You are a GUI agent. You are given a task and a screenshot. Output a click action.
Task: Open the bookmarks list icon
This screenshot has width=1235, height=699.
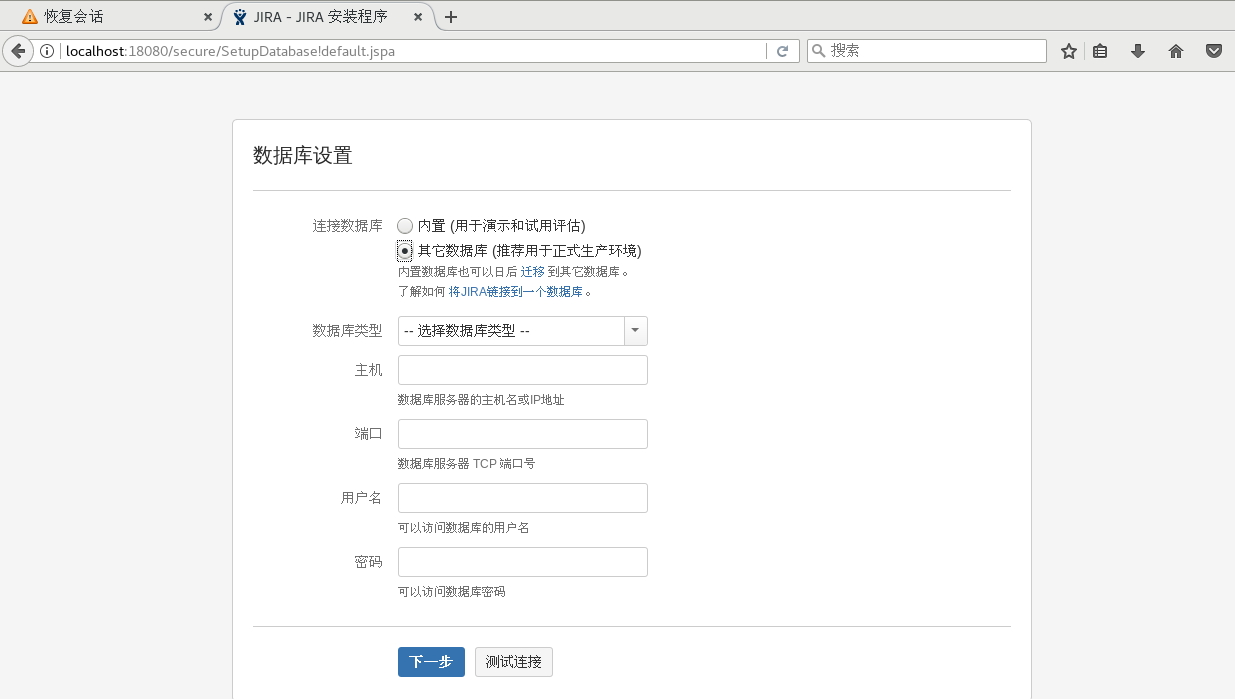click(1100, 51)
